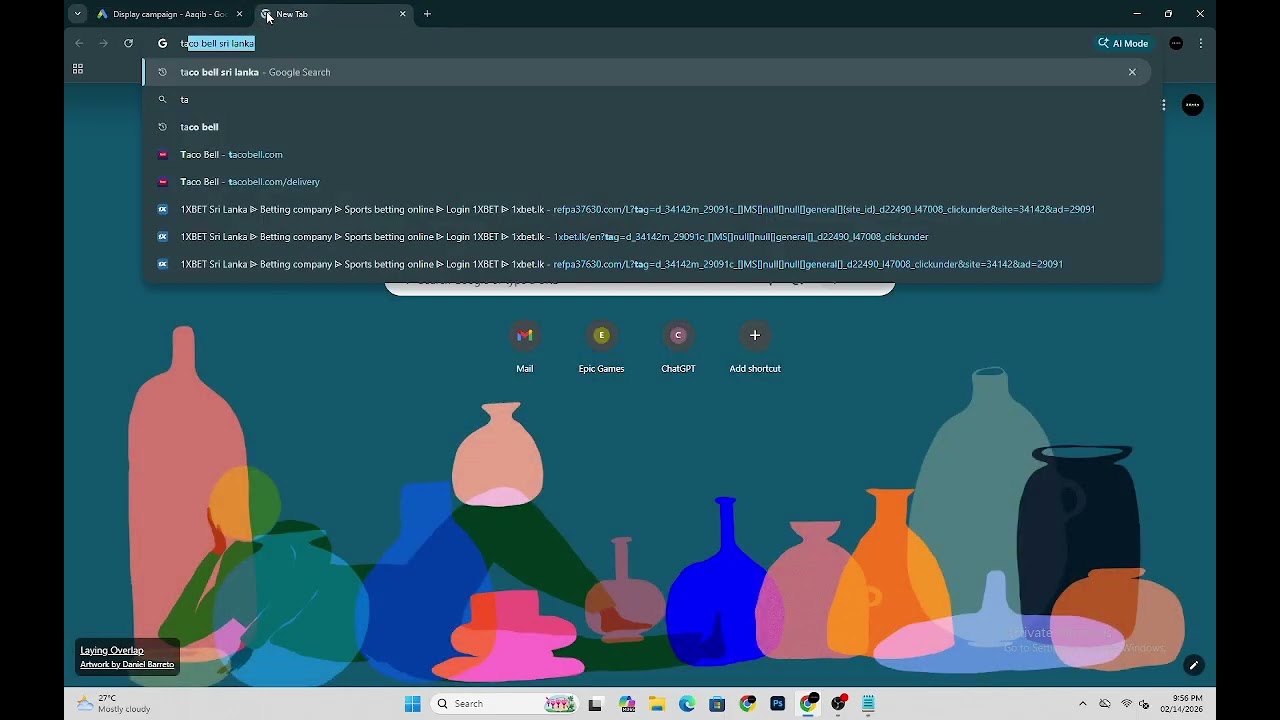The width and height of the screenshot is (1280, 720).
Task: Remove the 'taco bell sri lanka' suggestion
Action: 1132,72
